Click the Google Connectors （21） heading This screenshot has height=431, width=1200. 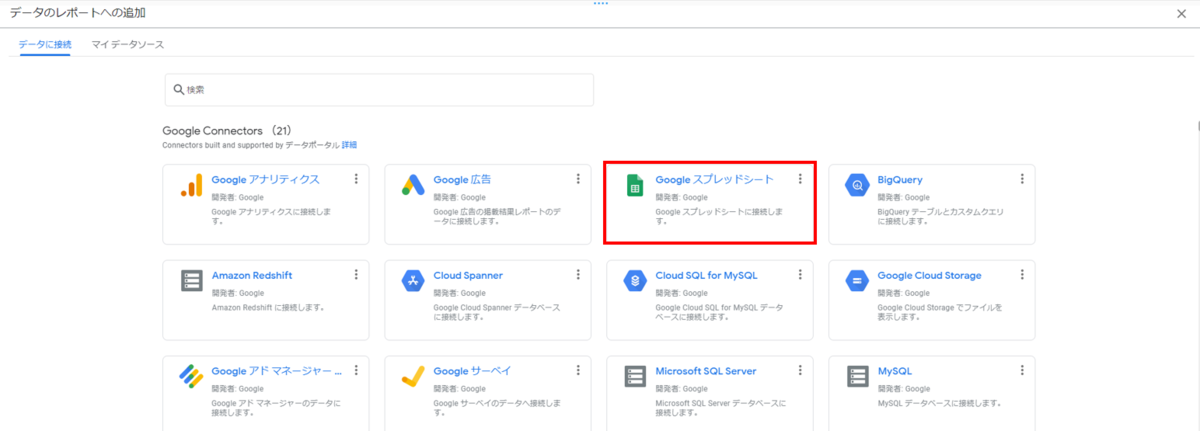point(227,130)
